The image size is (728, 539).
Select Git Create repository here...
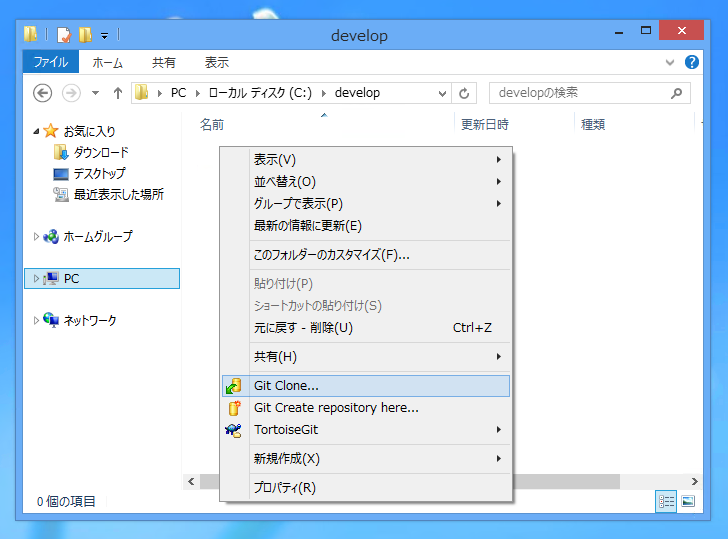[x=366, y=408]
